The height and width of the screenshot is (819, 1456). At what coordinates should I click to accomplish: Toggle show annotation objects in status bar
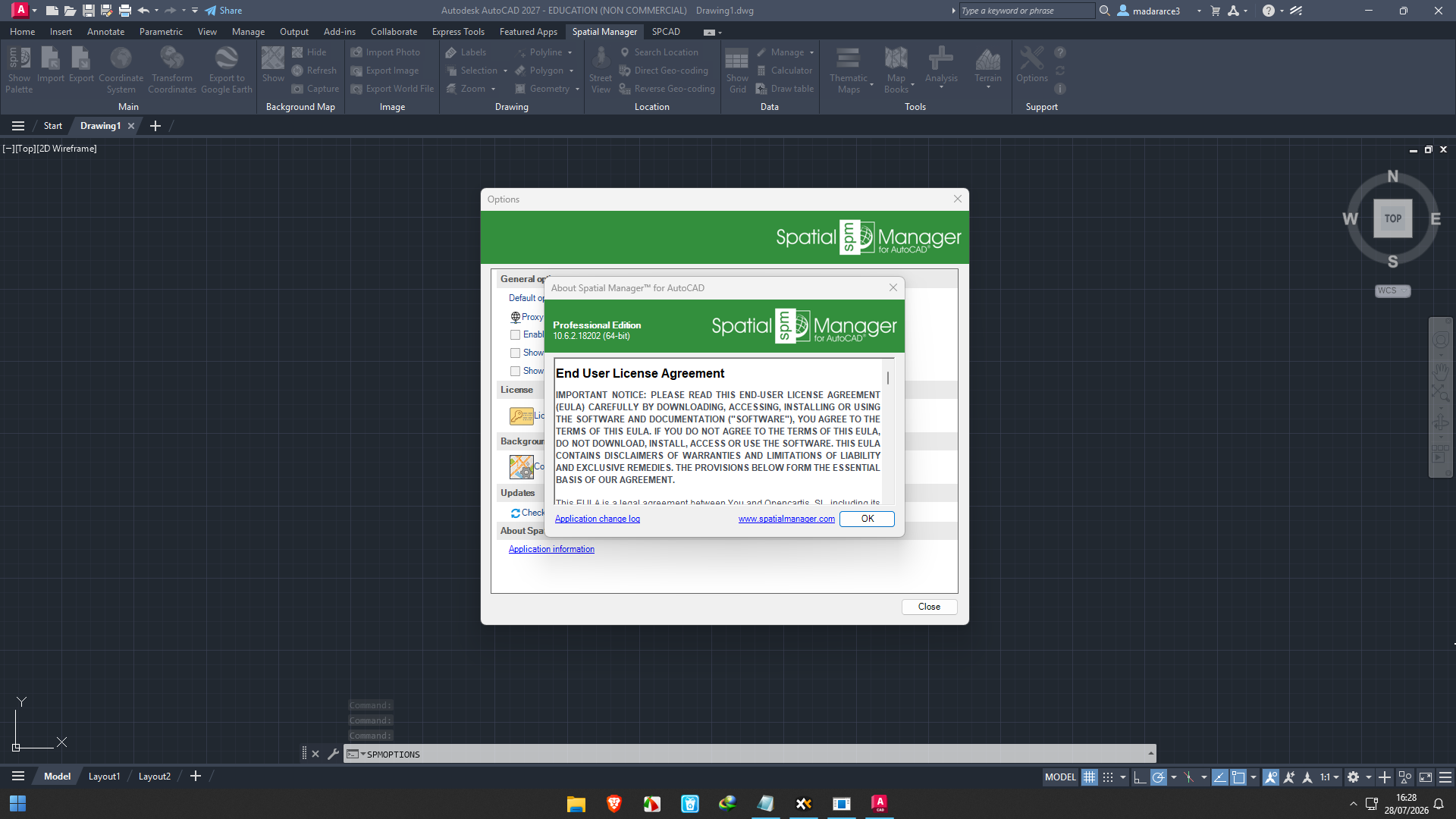pos(1271,777)
